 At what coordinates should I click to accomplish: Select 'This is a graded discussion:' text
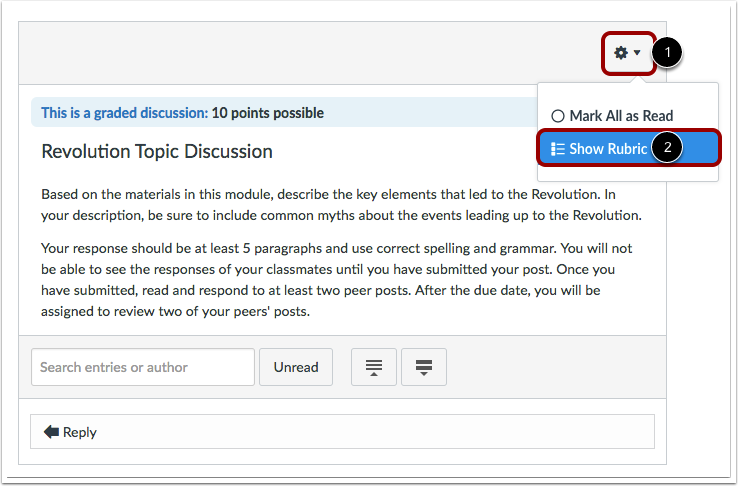[124, 113]
